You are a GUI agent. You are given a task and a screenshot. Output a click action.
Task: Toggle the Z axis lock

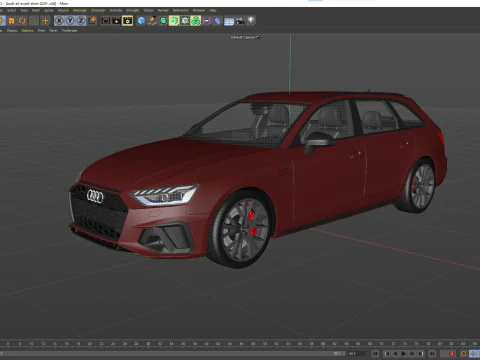[81, 21]
